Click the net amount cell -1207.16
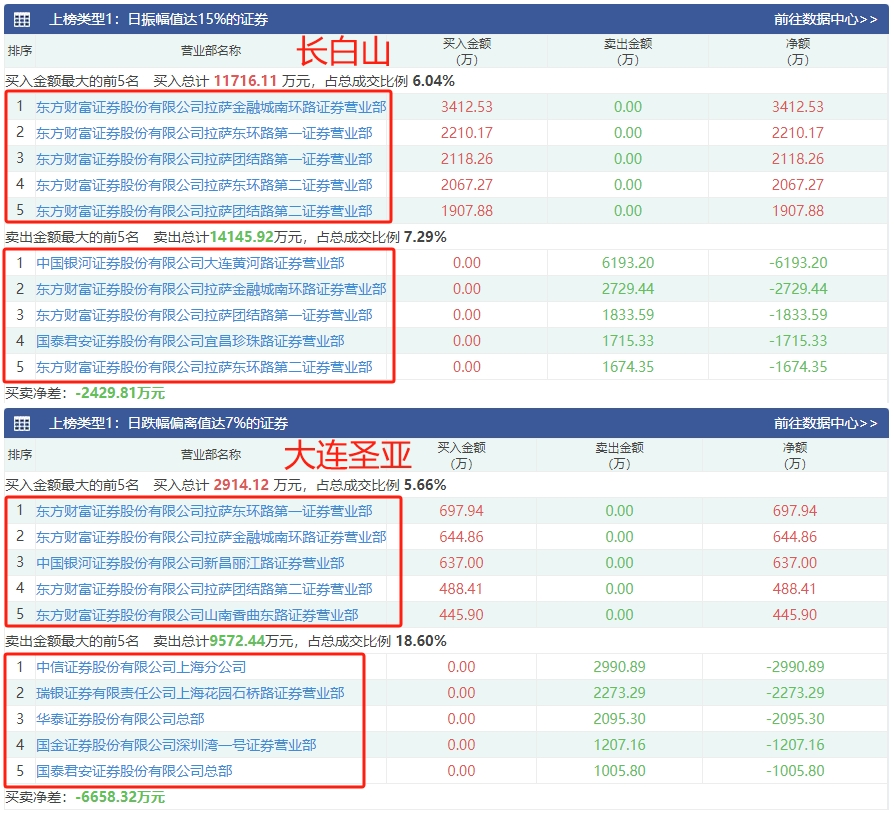 pos(795,745)
